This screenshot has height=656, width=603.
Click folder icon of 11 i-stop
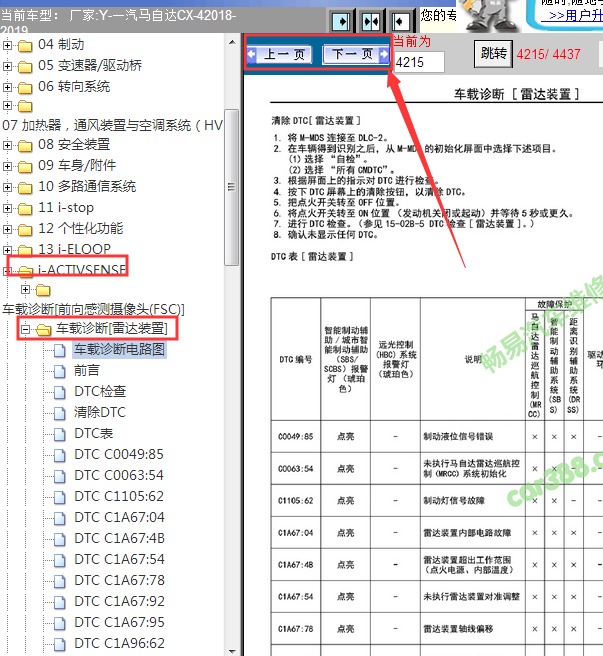click(x=25, y=208)
